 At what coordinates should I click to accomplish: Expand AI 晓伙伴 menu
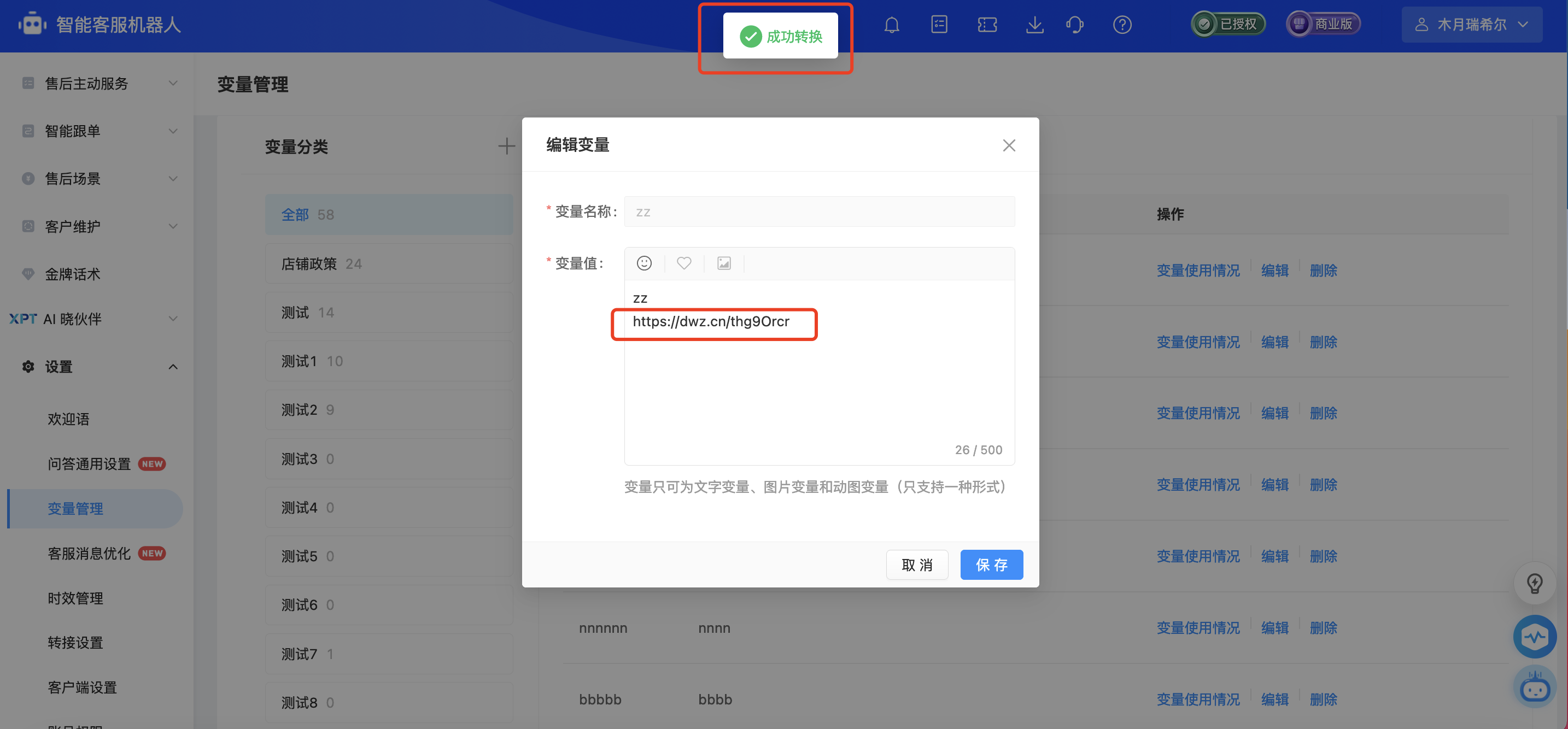click(97, 318)
